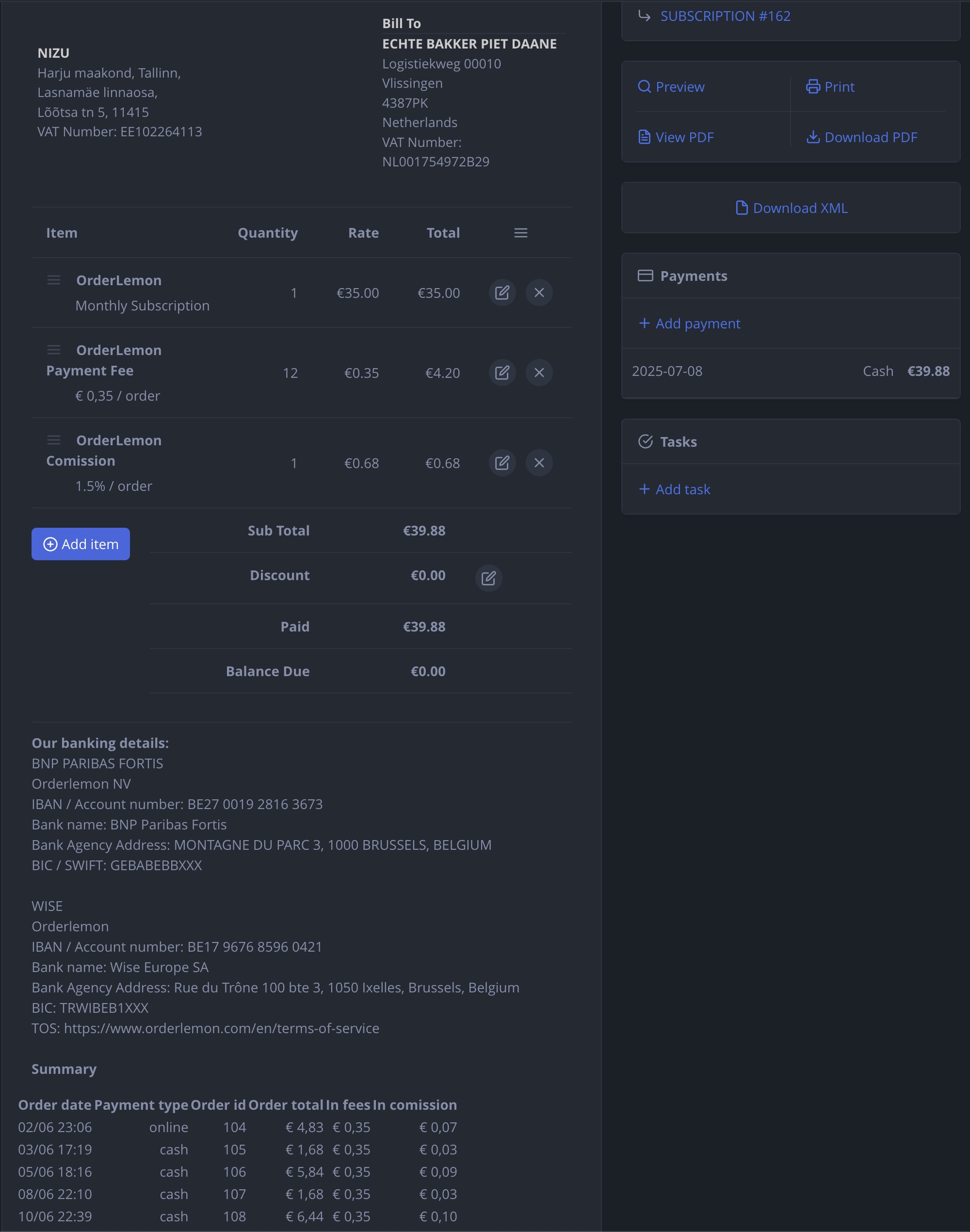Viewport: 970px width, 1232px height.
Task: Click the subscription arrow icon
Action: point(645,16)
